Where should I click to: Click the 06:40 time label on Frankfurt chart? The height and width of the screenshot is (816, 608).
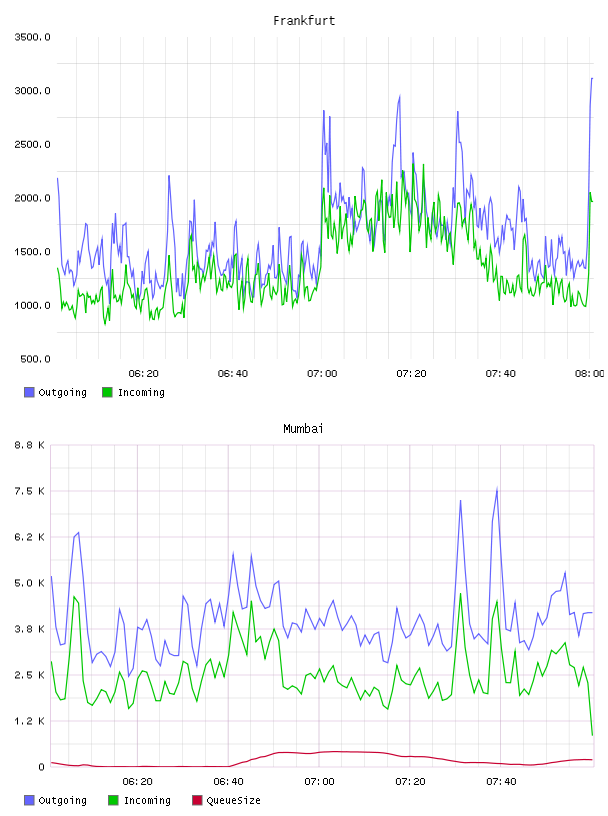pyautogui.click(x=233, y=374)
